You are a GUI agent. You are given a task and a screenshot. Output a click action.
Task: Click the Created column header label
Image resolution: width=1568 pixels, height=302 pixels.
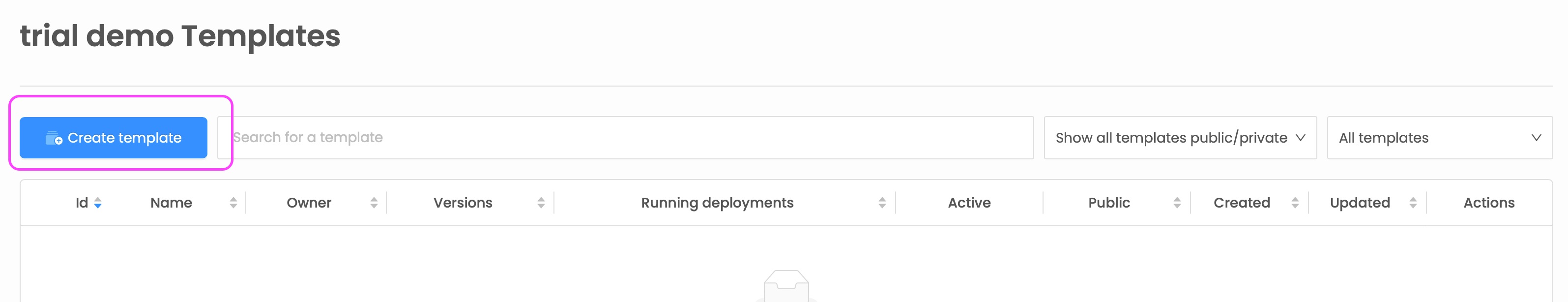(x=1241, y=203)
